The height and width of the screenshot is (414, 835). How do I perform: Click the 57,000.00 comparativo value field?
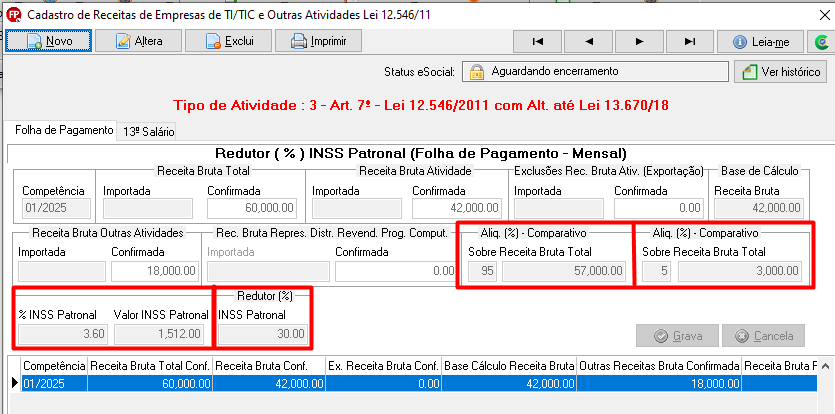click(x=564, y=271)
